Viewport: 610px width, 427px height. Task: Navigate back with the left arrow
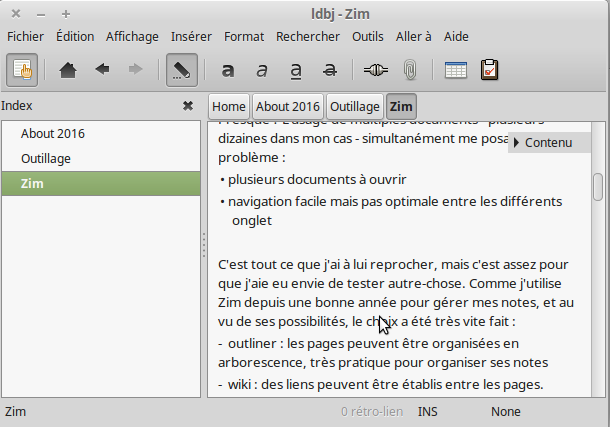pos(102,70)
